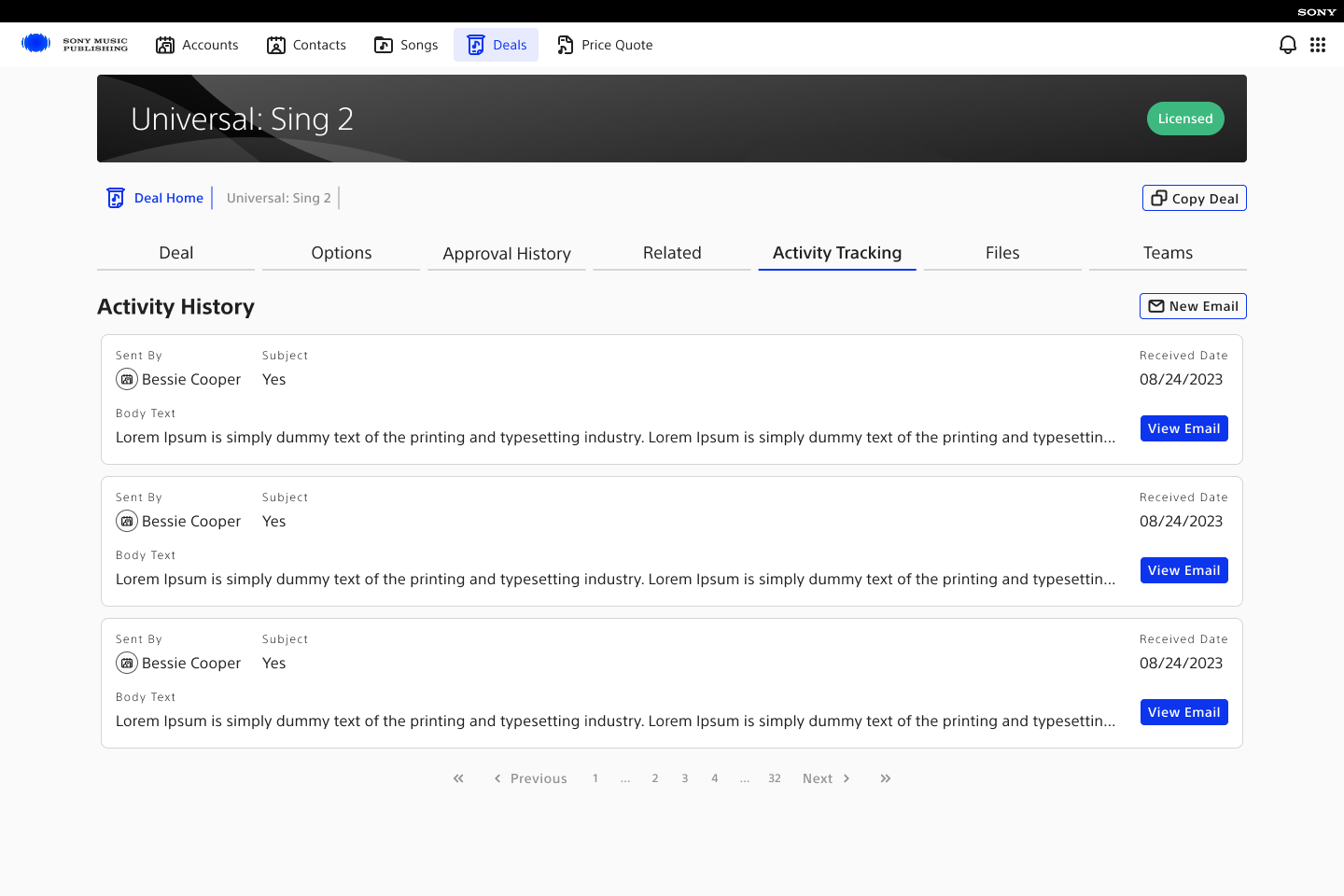Select the second email's body text
The width and height of the screenshot is (1344, 896).
pos(615,579)
